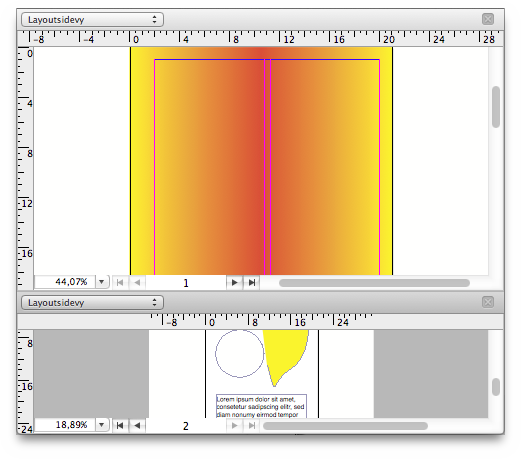Expand zoom menu beside 44,07%
The width and height of the screenshot is (521, 459).
102,282
